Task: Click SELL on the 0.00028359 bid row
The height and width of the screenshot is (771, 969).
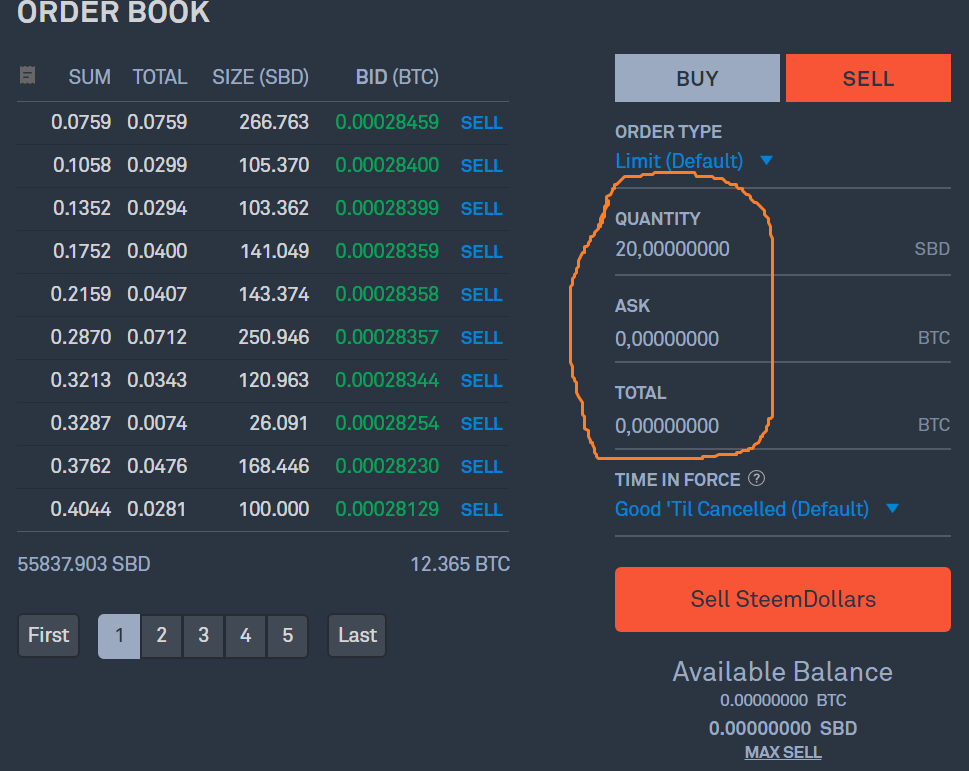Action: click(x=481, y=252)
